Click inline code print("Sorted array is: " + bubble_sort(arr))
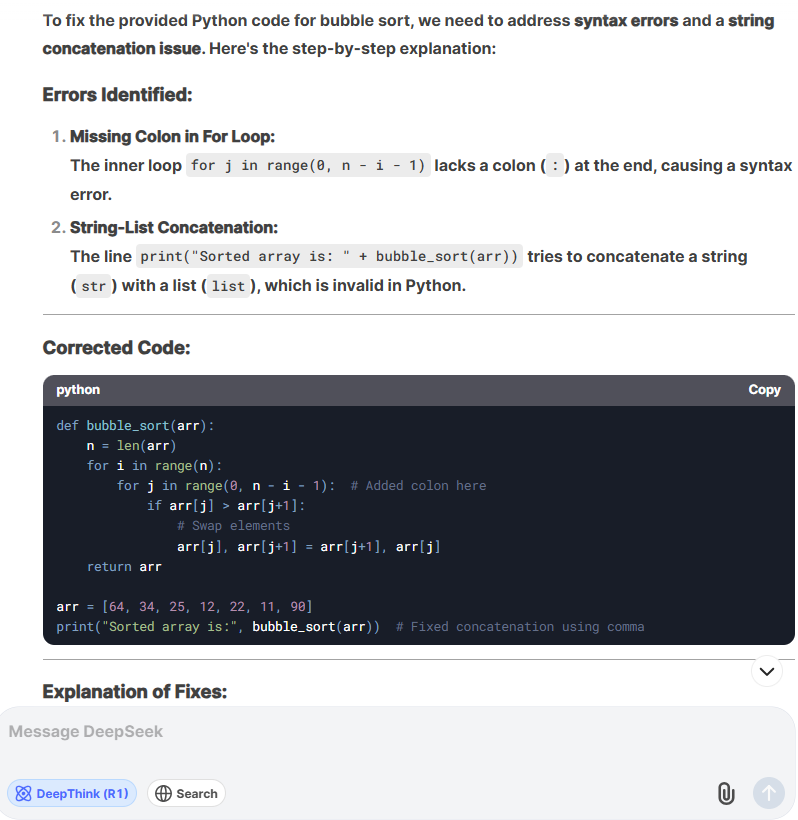Image resolution: width=798 pixels, height=820 pixels. [x=329, y=256]
